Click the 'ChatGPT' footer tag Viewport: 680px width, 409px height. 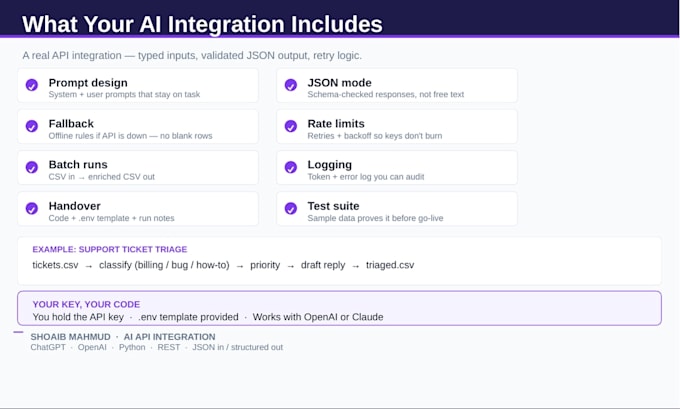click(x=48, y=347)
